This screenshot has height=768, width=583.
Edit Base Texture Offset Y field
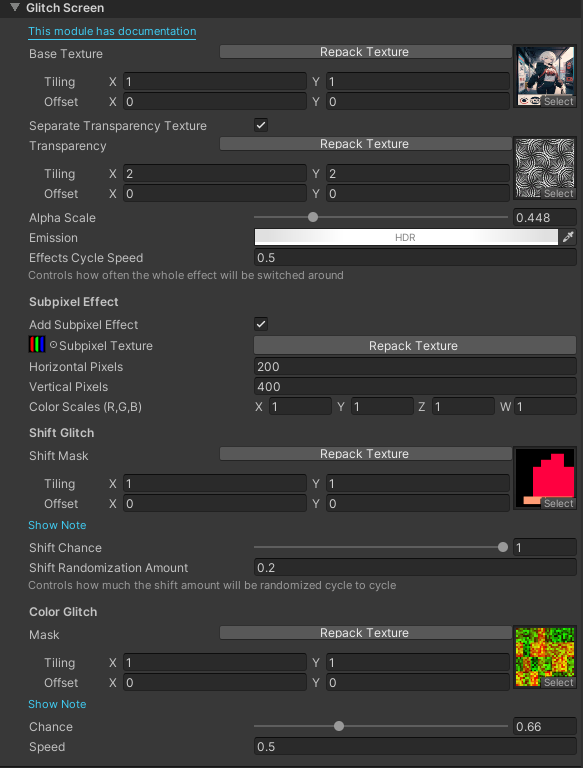[x=418, y=101]
